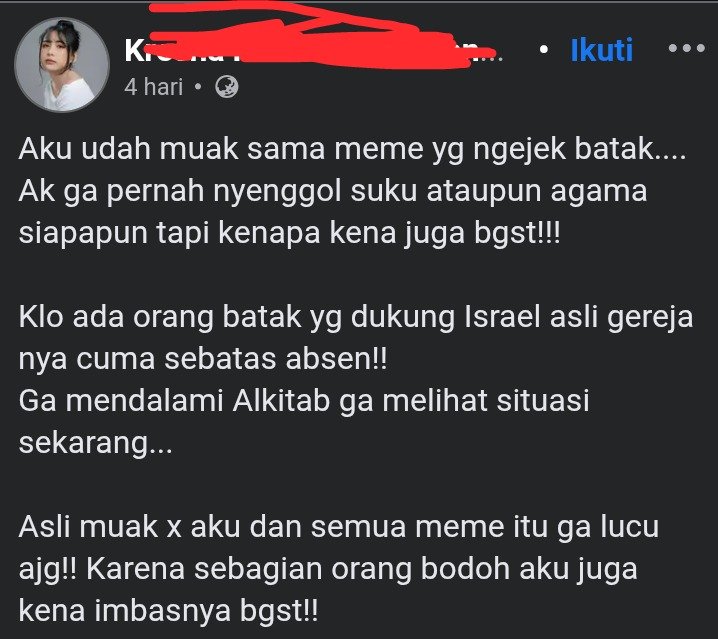
Task: Open the '4 hari' post timestamp
Action: (153, 87)
